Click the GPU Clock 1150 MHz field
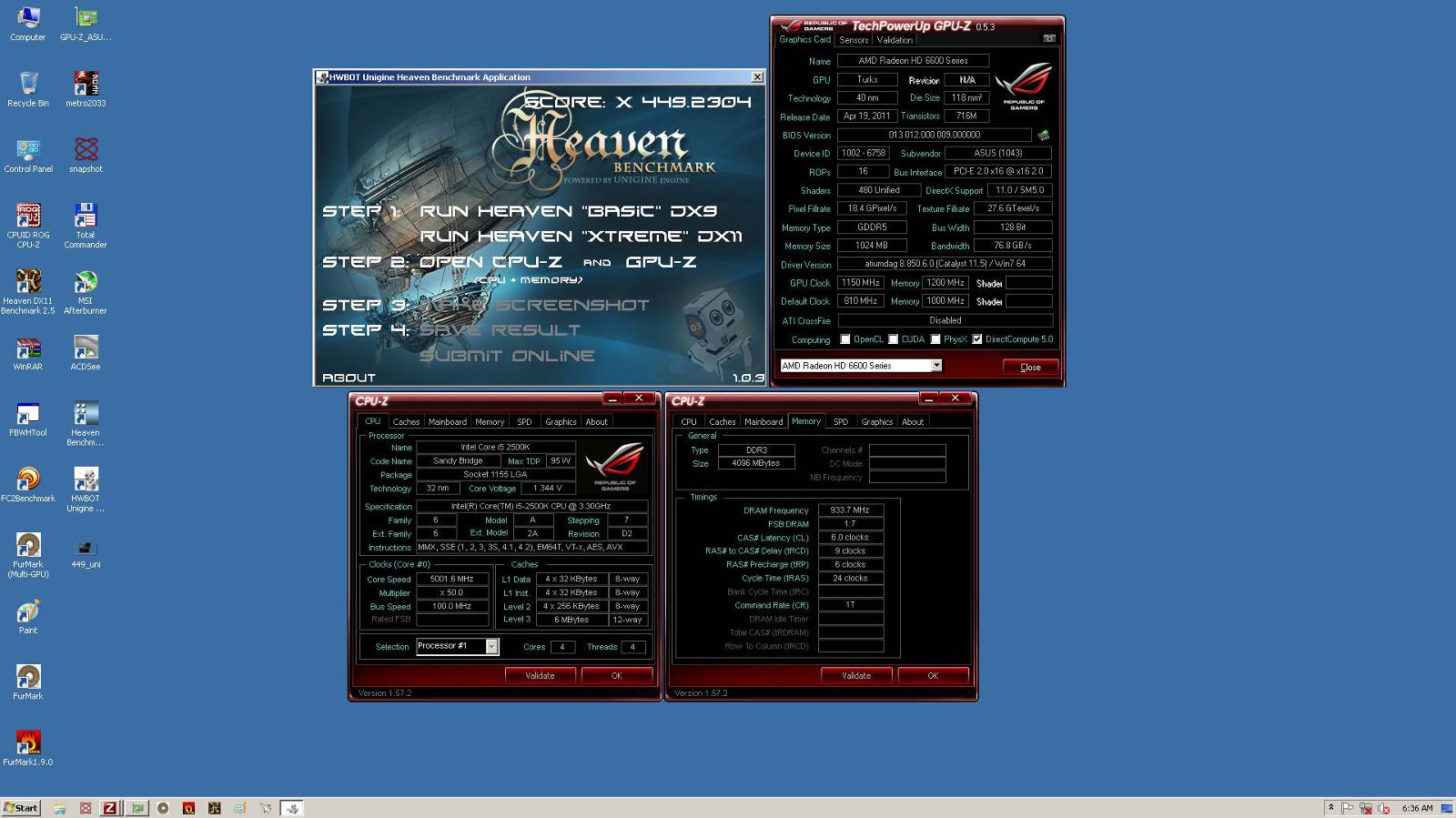The image size is (1456, 818). 860,283
